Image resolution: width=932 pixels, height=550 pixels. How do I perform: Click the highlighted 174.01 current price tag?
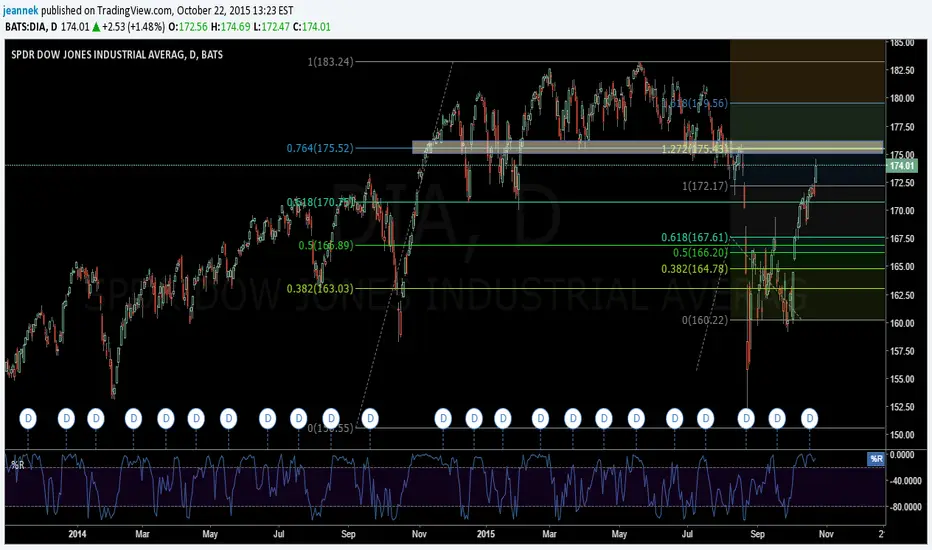pyautogui.click(x=902, y=166)
